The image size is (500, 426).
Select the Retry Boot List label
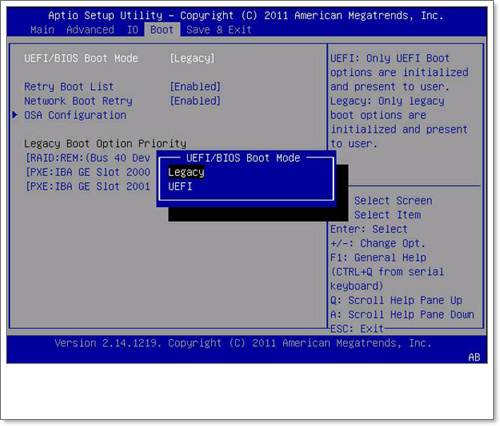[69, 87]
